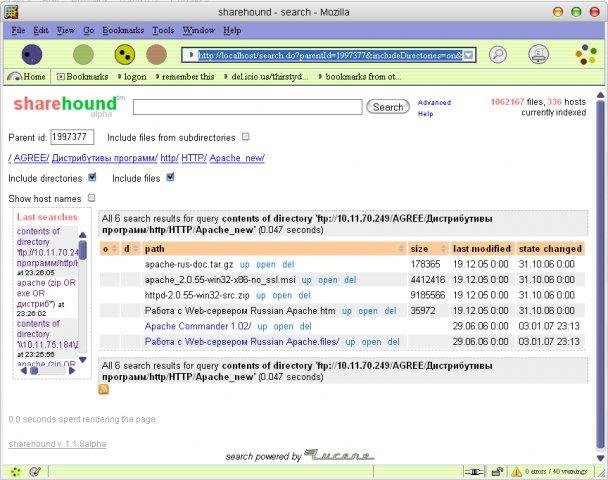Open the del.icio.us bookmark

tap(266, 77)
